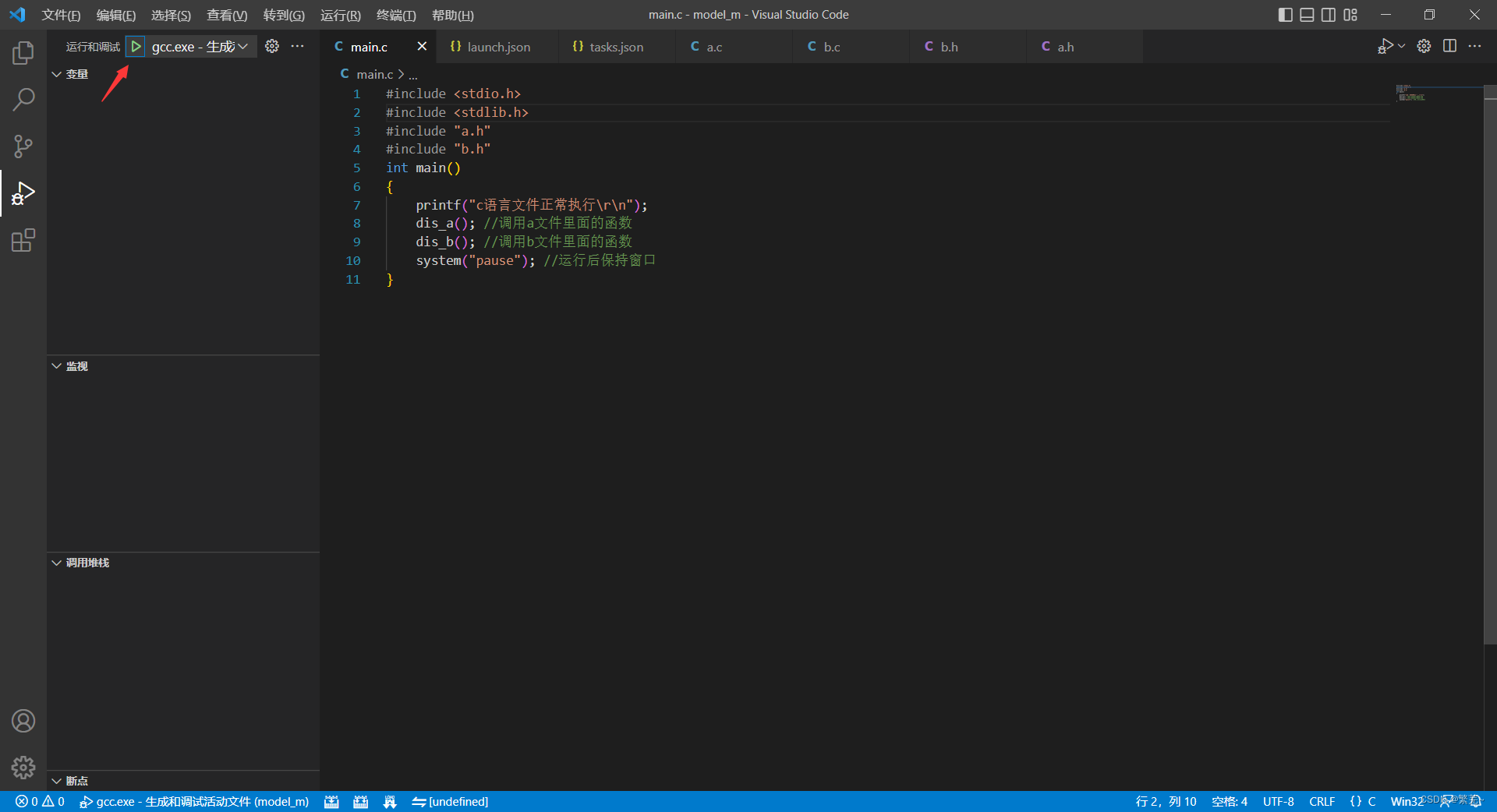Screen dimensions: 1497x812
Task: Open the 终端(T) menu
Action: click(x=396, y=15)
